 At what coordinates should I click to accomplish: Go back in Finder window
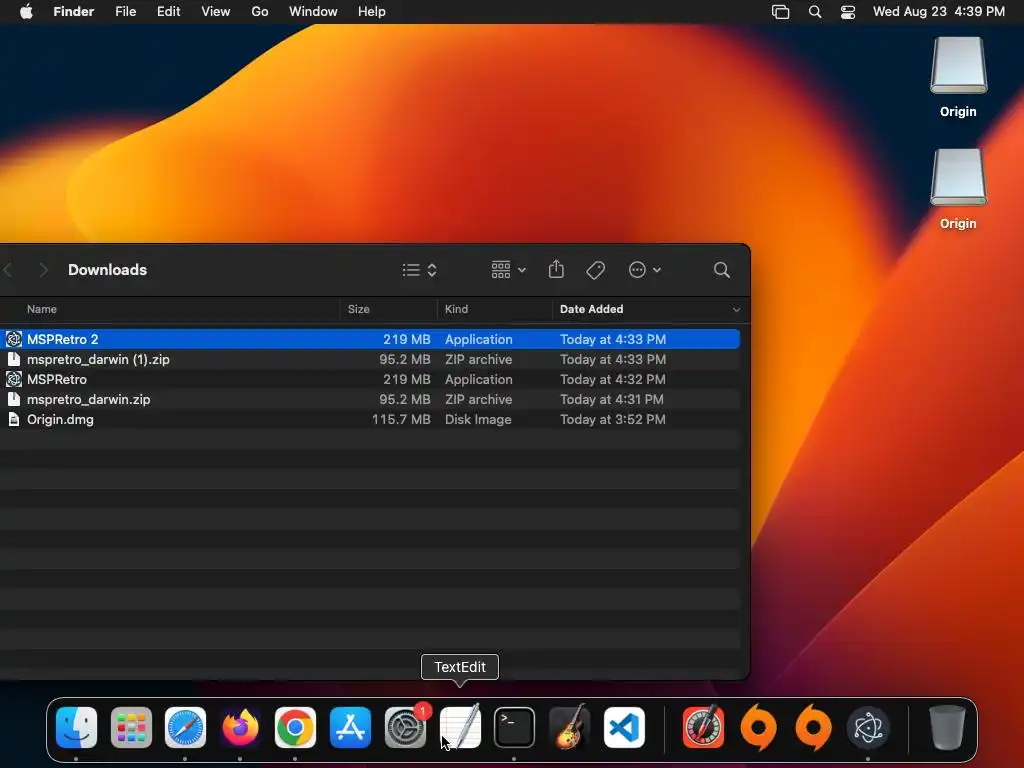pos(8,270)
